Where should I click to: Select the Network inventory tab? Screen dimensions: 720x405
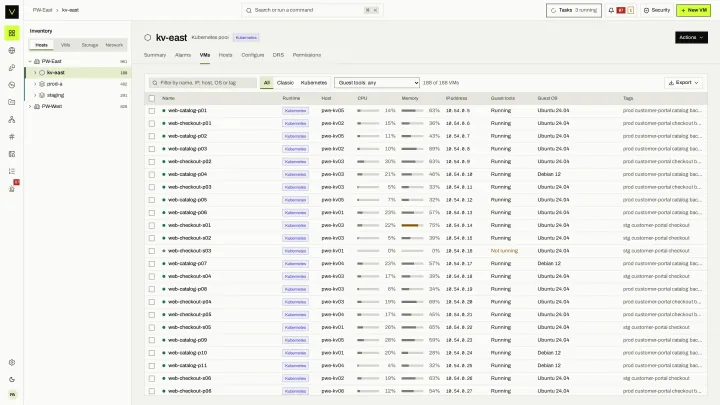click(114, 45)
